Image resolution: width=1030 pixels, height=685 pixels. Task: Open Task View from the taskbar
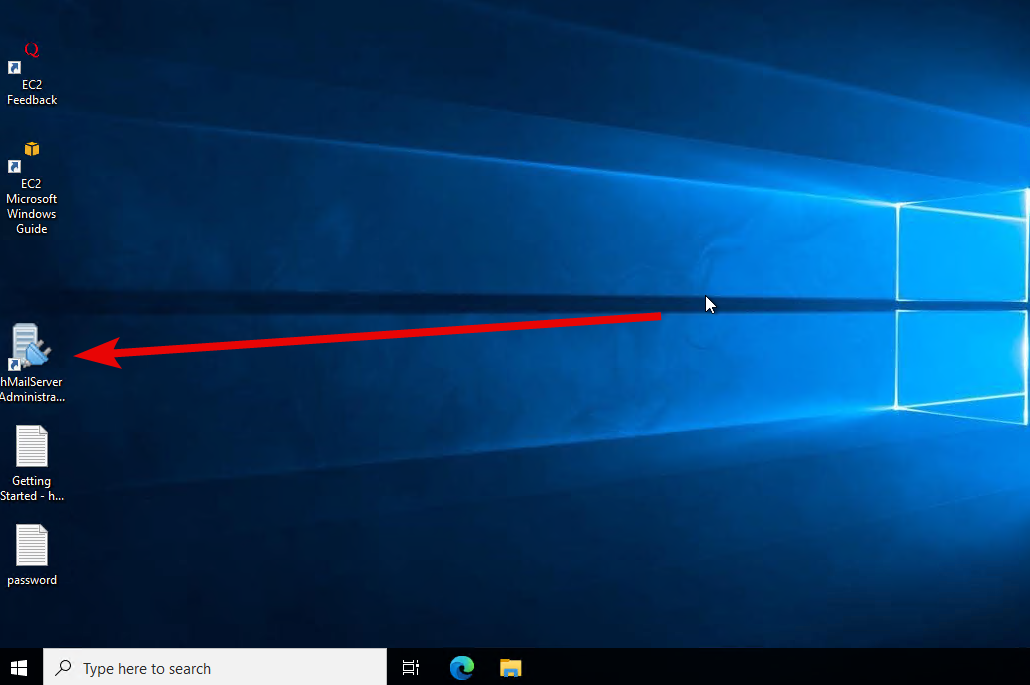(x=411, y=668)
